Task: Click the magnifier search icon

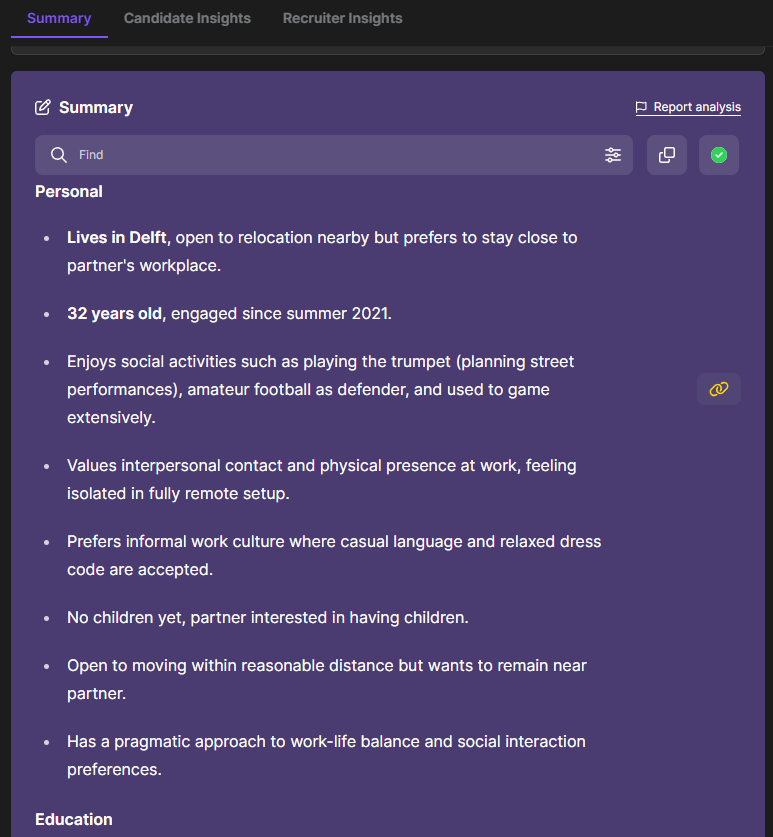Action: point(59,155)
